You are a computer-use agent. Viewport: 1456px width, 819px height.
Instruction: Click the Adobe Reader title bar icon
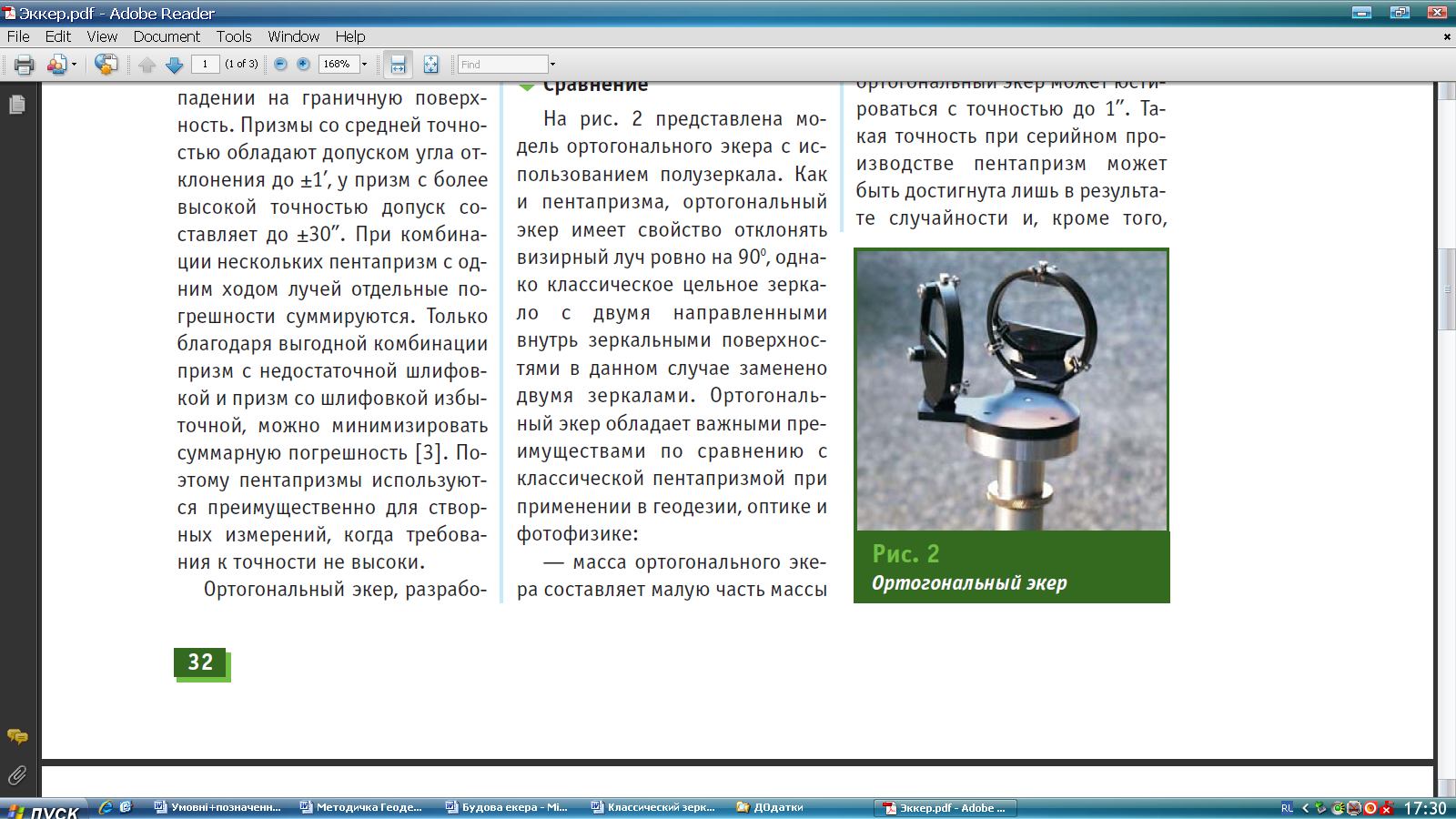point(9,13)
